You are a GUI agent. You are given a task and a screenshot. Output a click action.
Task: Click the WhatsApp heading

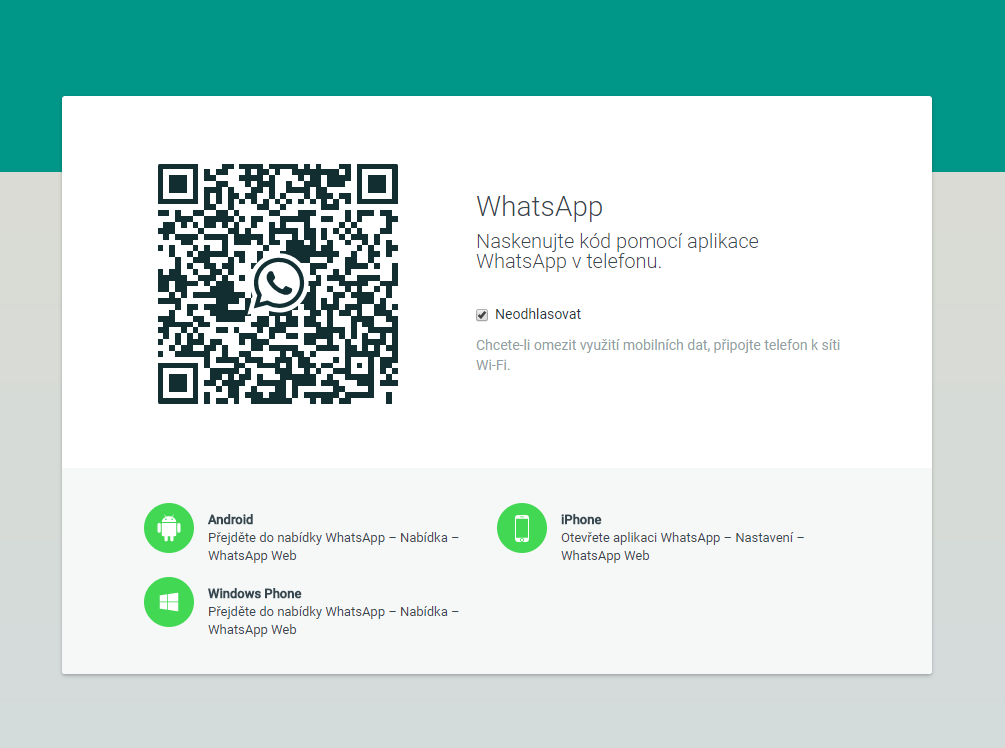pos(540,207)
